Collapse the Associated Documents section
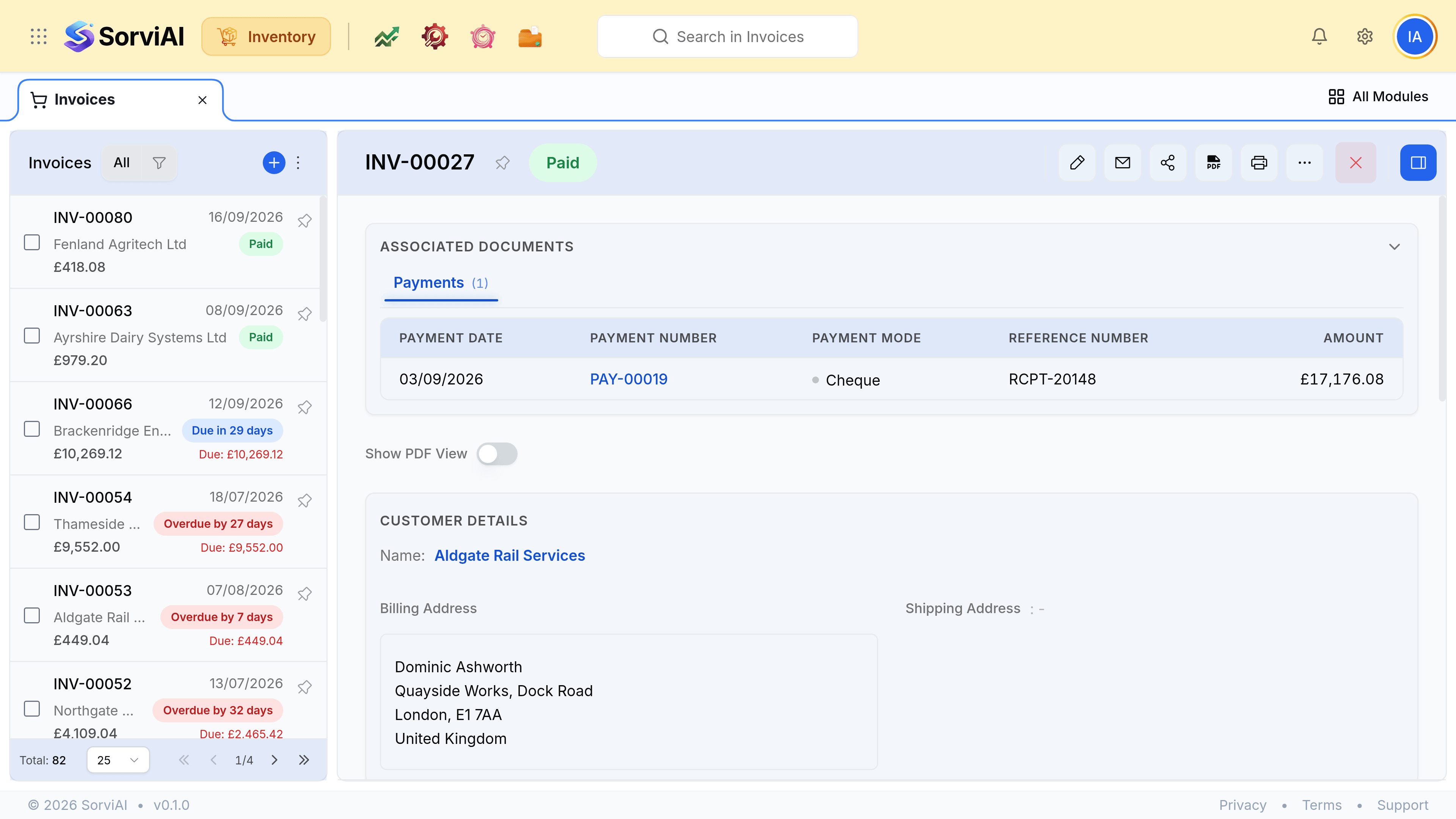Screen dimensions: 1456x819 click(x=1395, y=247)
